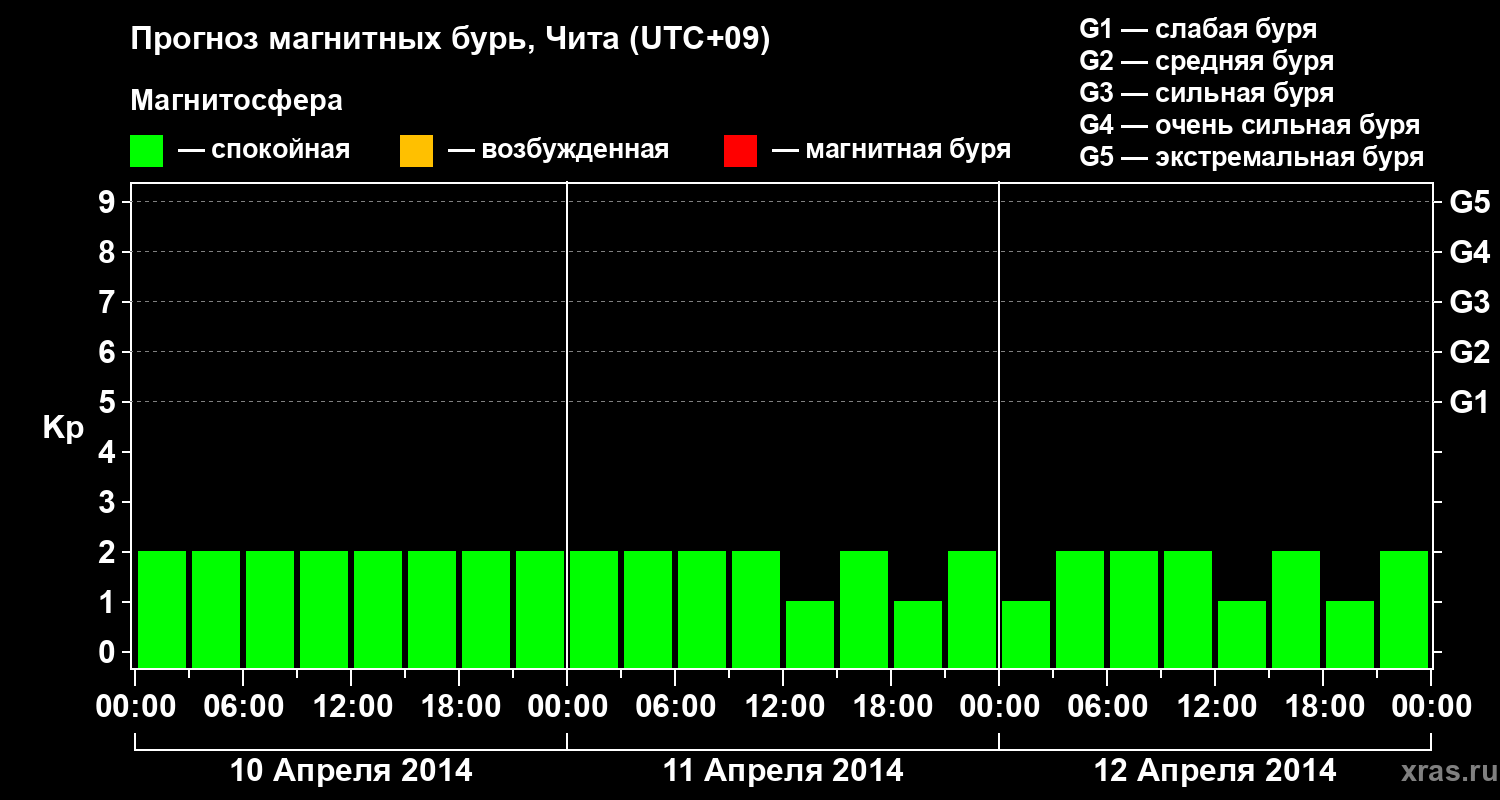This screenshot has height=800, width=1500.
Task: Click the 11 April 21:00–00:00 Kp 2 bar
Action: [972, 609]
